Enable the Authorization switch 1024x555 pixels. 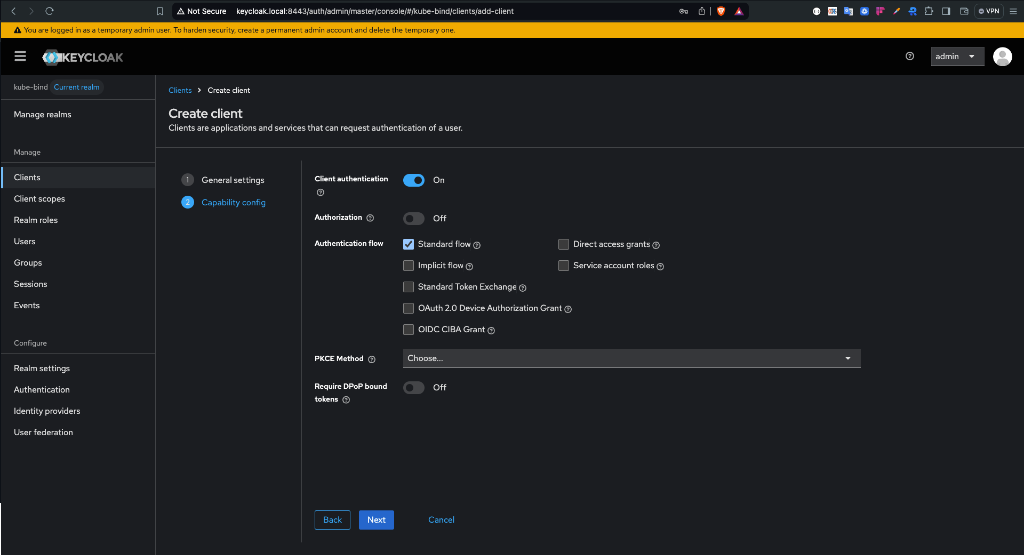pos(413,218)
